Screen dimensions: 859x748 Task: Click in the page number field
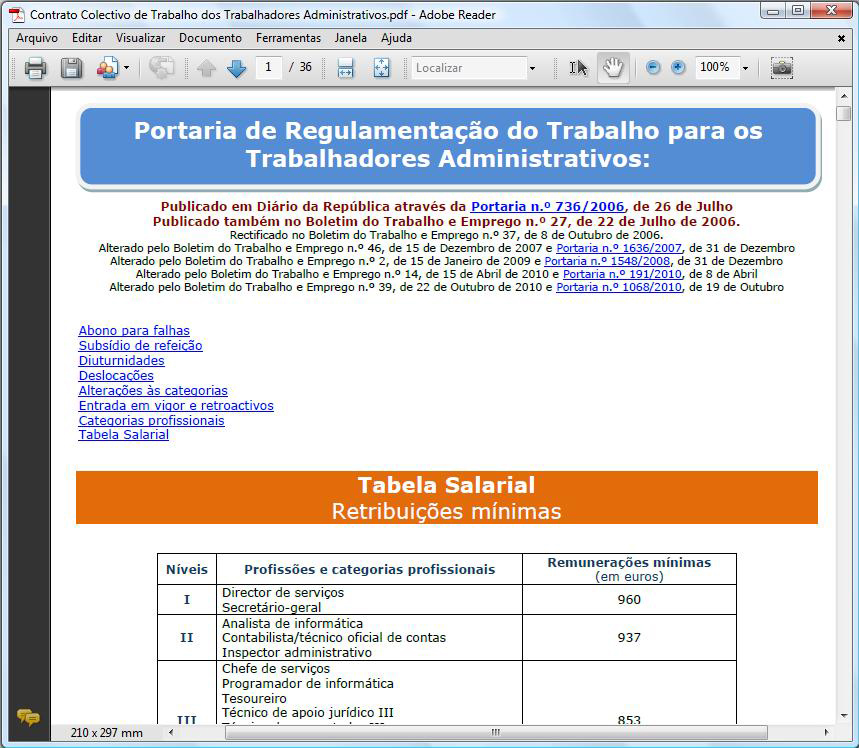click(268, 68)
